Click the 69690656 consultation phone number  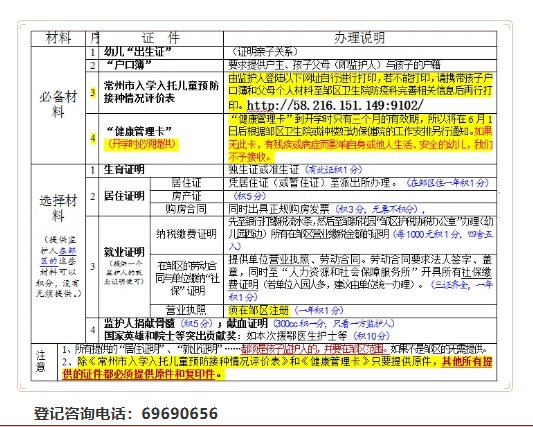pyautogui.click(x=179, y=413)
